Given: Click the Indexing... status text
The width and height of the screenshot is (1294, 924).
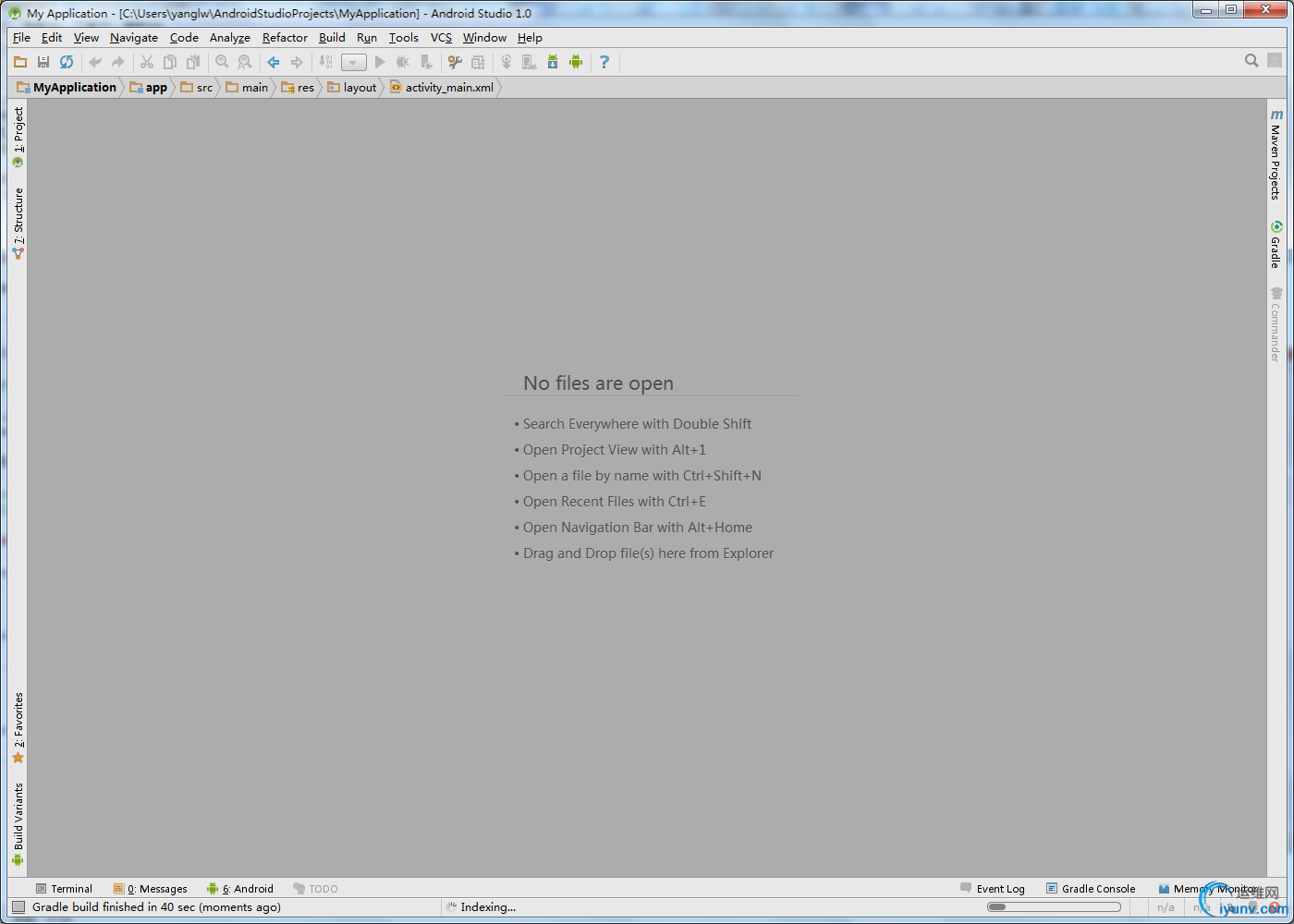Looking at the screenshot, I should coord(488,907).
